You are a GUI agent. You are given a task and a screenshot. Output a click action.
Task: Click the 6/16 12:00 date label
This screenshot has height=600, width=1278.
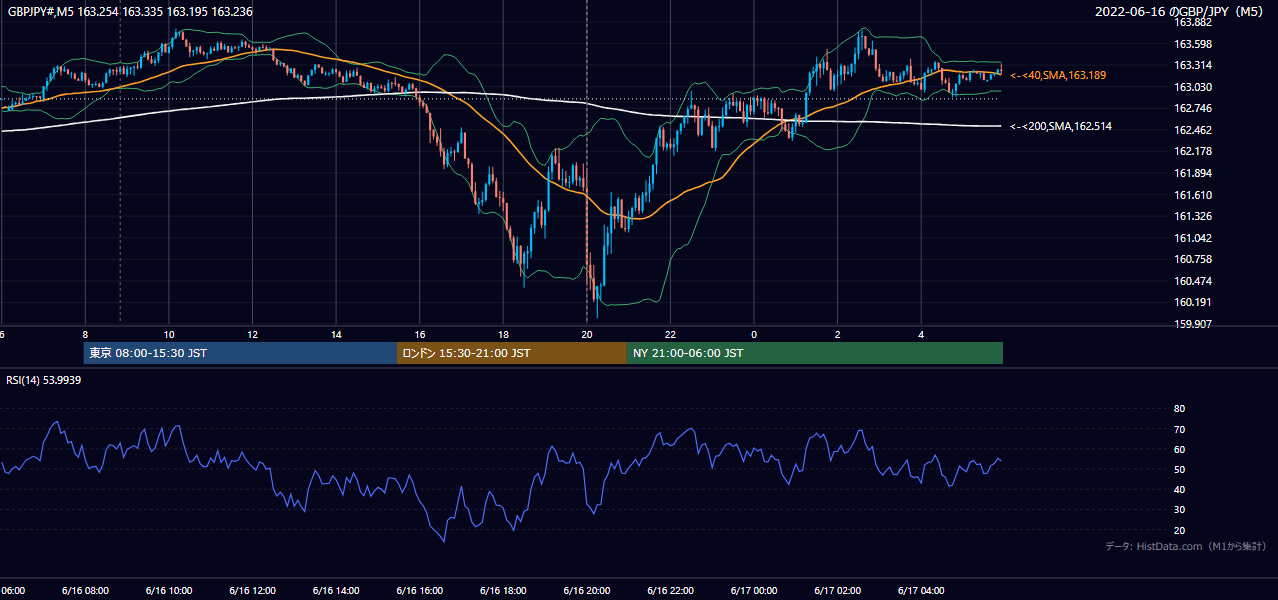tap(252, 590)
